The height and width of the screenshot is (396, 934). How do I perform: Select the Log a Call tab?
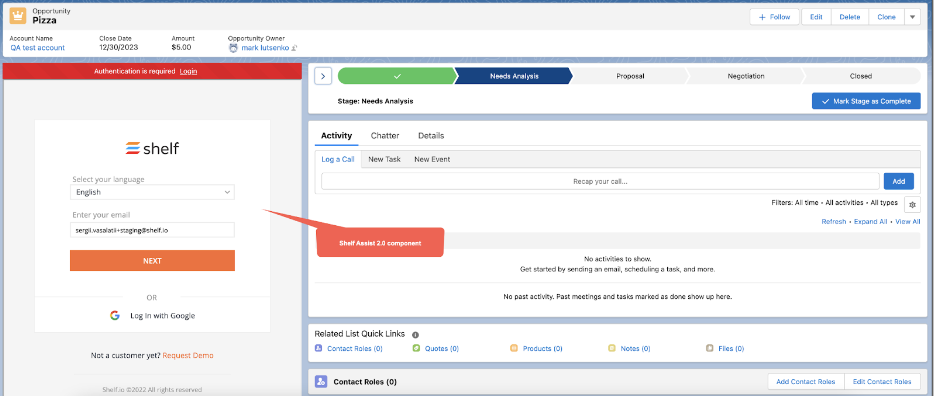point(338,159)
